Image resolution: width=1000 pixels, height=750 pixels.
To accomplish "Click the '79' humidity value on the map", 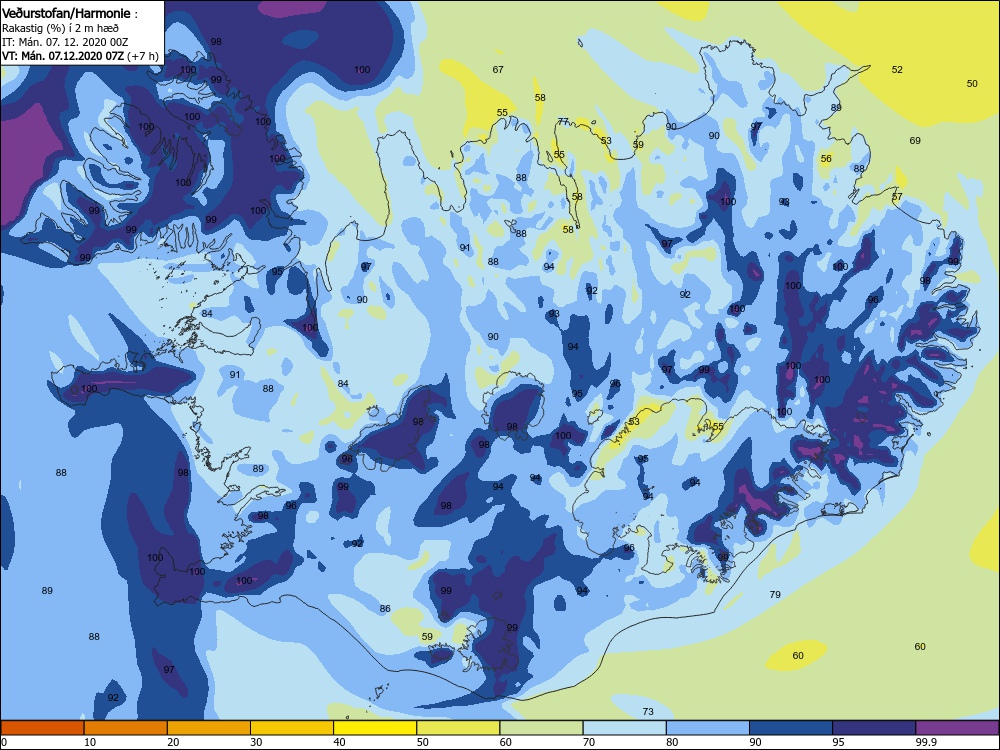I will [775, 594].
